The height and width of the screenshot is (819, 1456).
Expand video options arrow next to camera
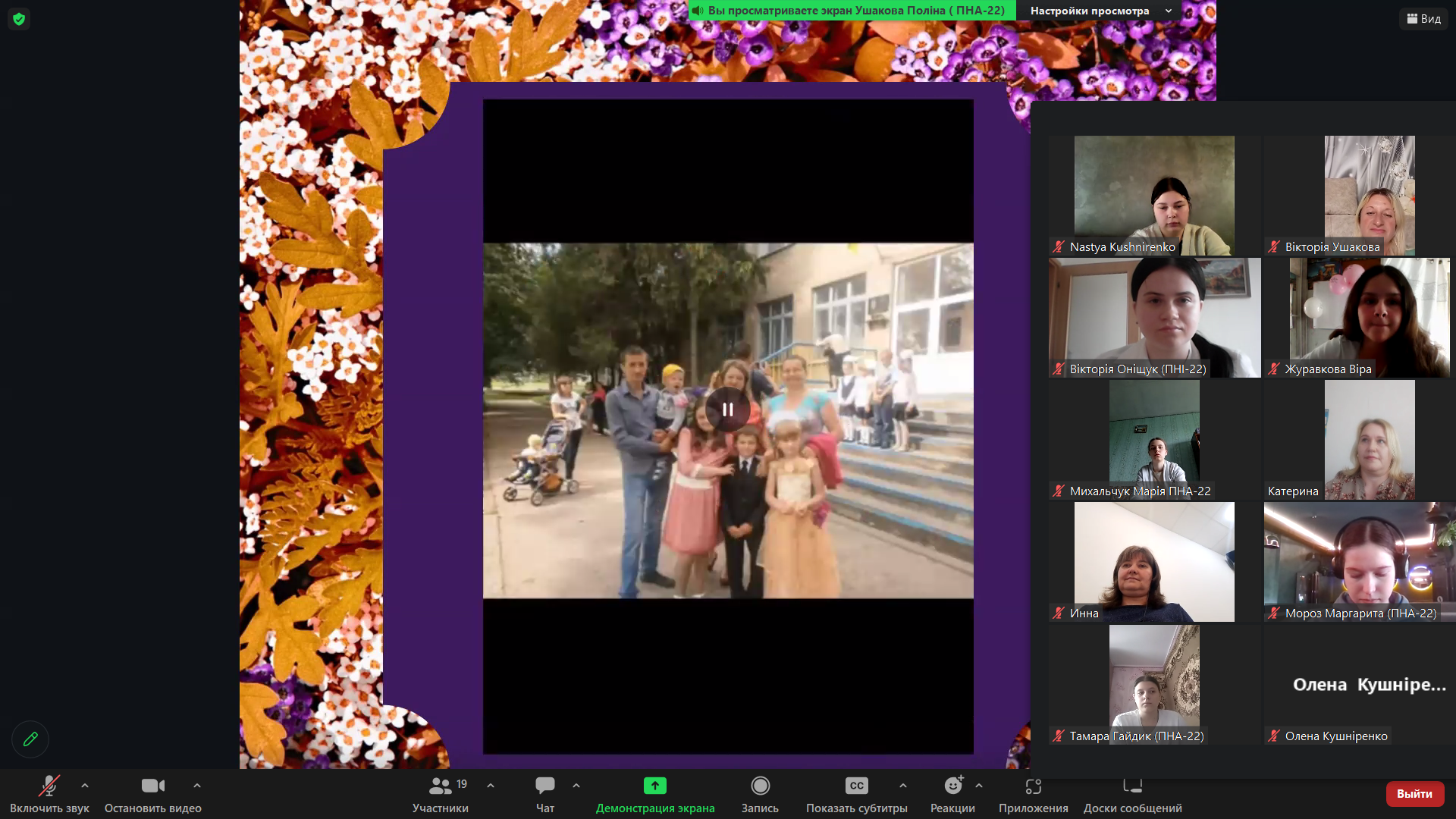[x=197, y=786]
